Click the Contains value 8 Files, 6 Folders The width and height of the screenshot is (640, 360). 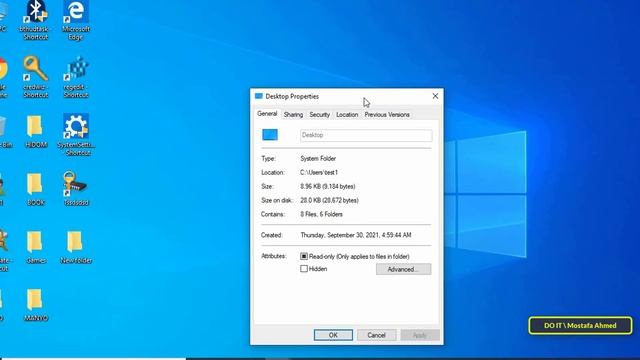tap(322, 214)
